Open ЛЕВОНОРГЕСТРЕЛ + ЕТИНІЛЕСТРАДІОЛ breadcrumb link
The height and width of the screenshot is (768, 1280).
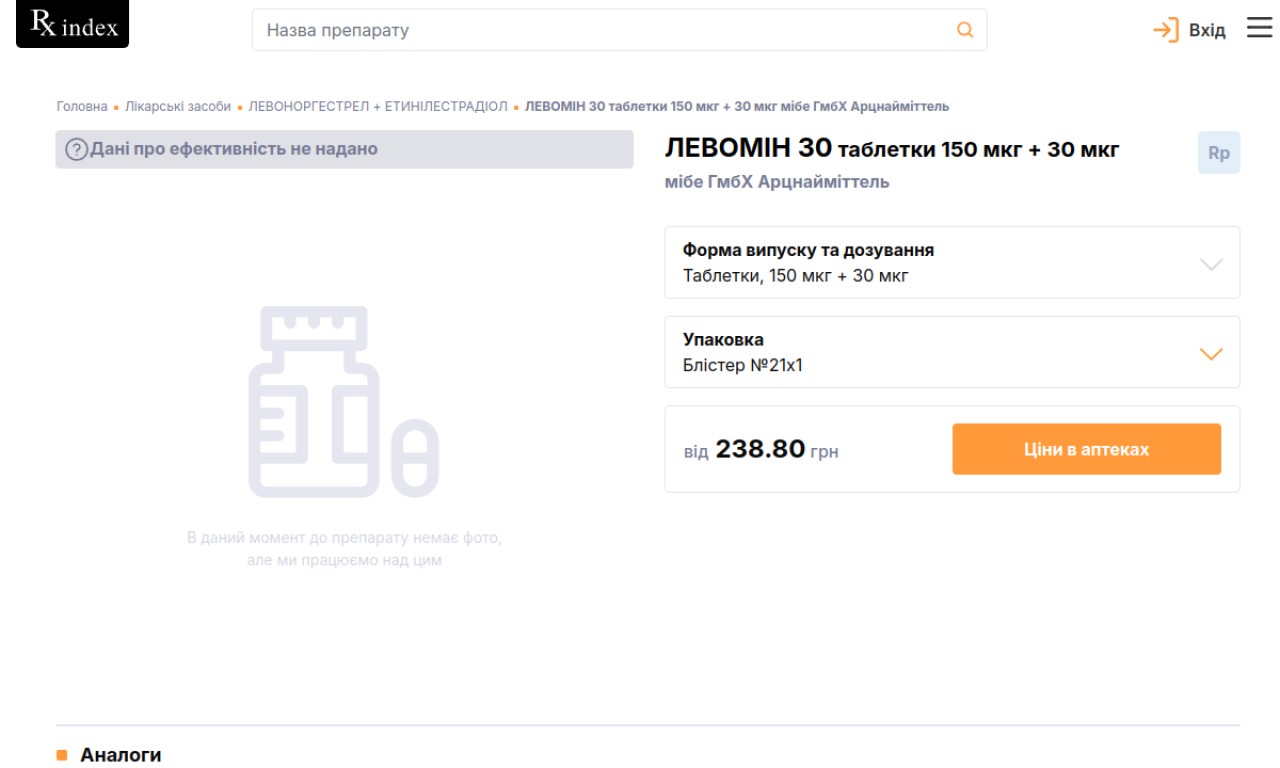click(378, 106)
